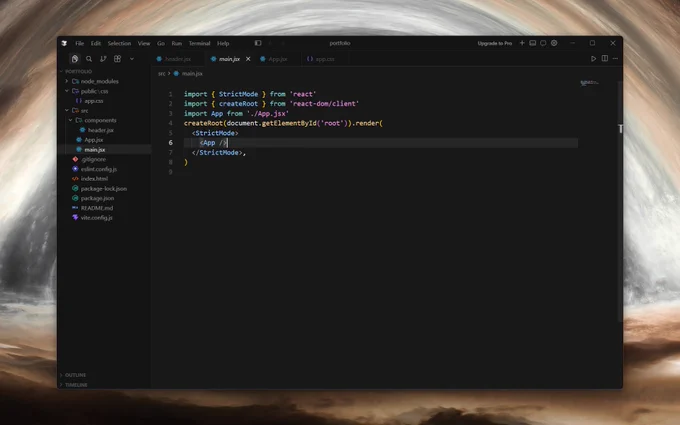Open app.css in the file tree
Image resolution: width=680 pixels, height=425 pixels.
pyautogui.click(x=93, y=101)
